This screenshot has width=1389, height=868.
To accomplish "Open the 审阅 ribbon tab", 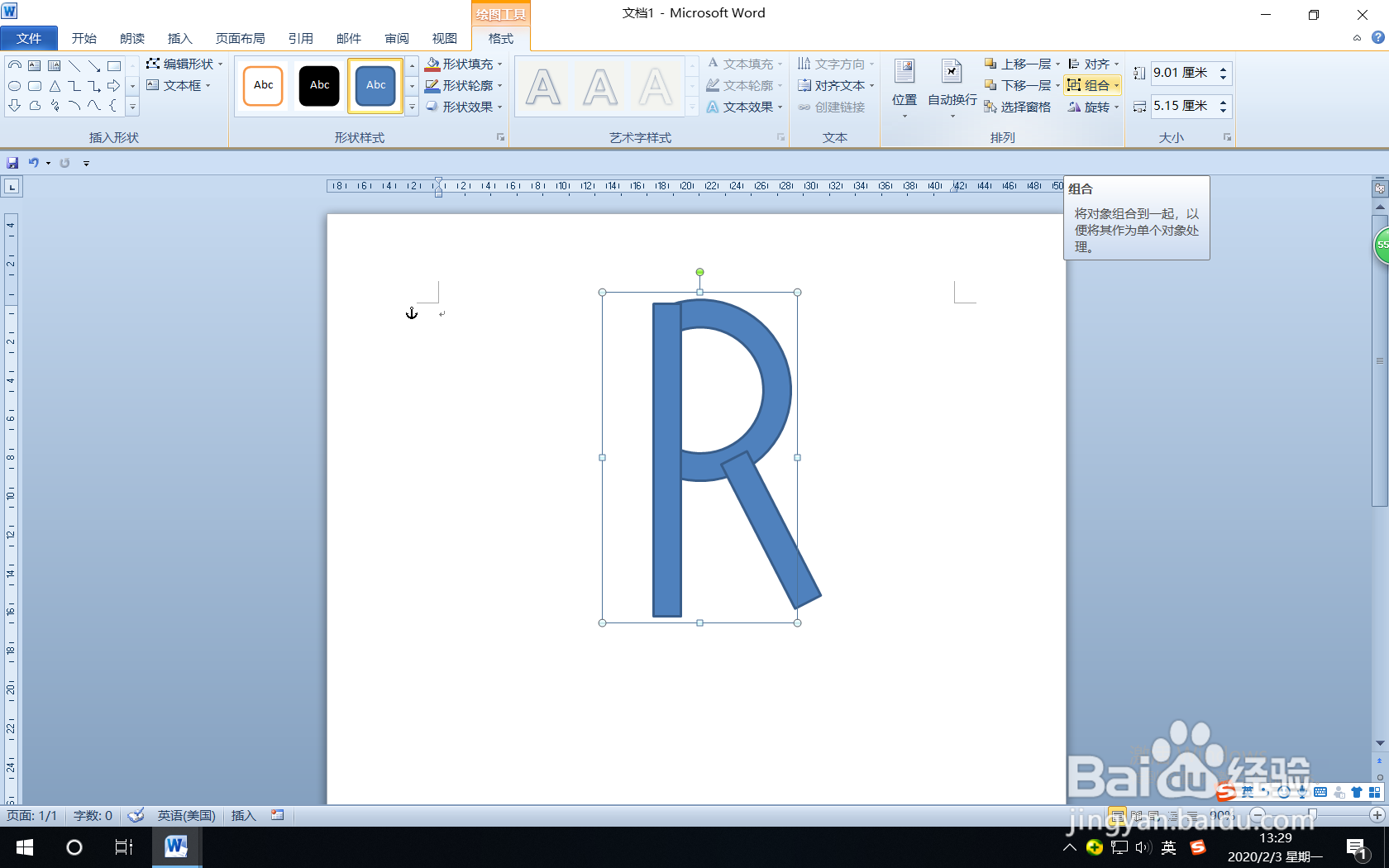I will click(396, 38).
